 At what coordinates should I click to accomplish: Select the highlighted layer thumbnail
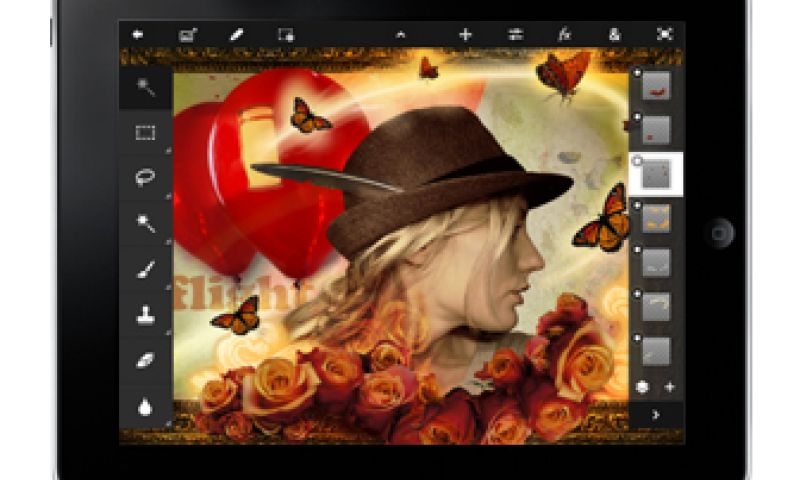(x=656, y=174)
